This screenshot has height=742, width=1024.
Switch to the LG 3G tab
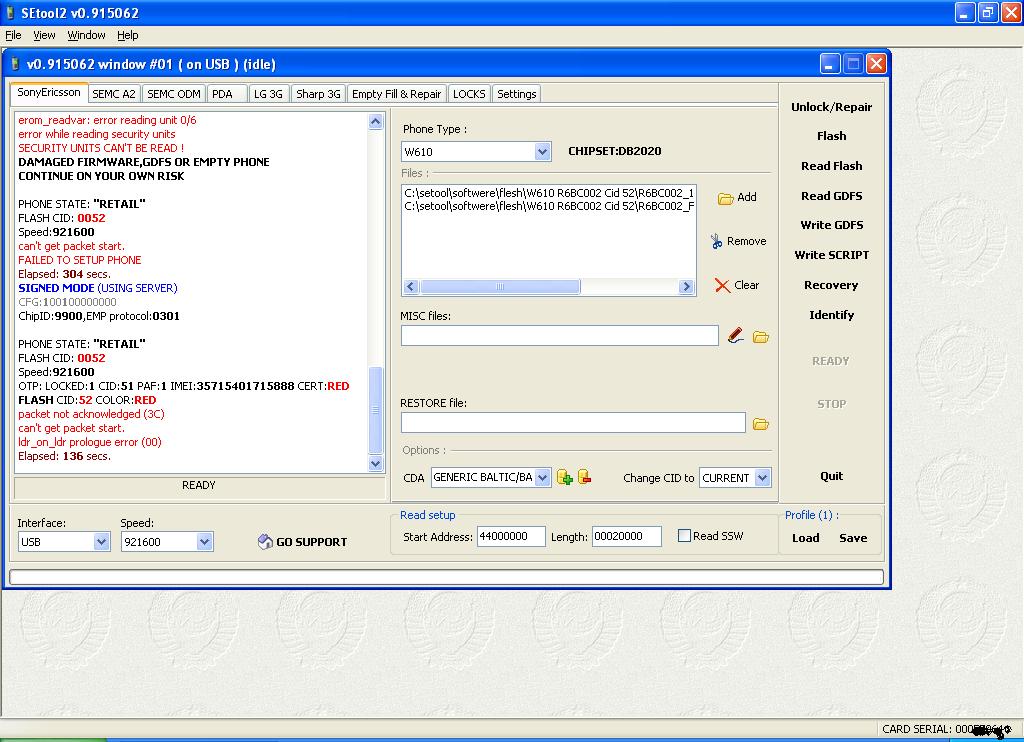coord(268,94)
